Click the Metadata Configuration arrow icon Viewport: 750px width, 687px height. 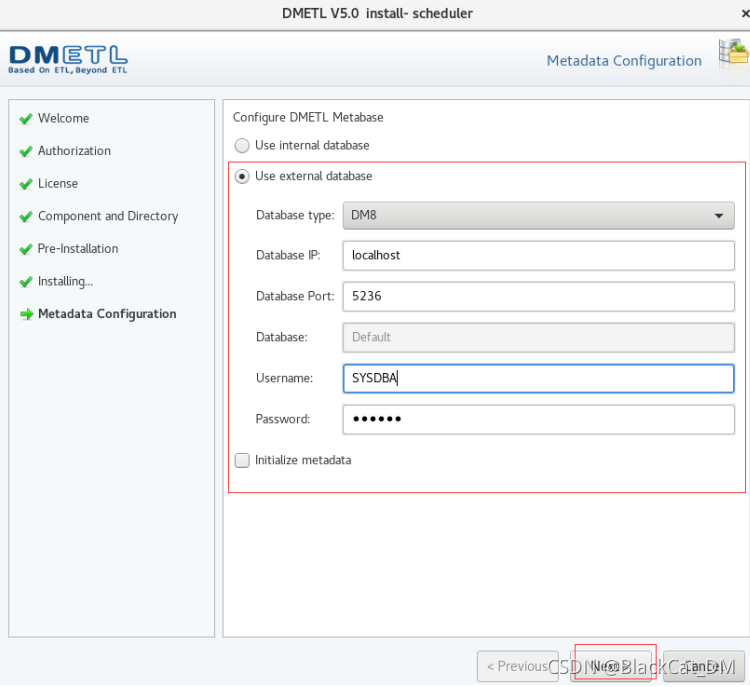click(x=26, y=314)
